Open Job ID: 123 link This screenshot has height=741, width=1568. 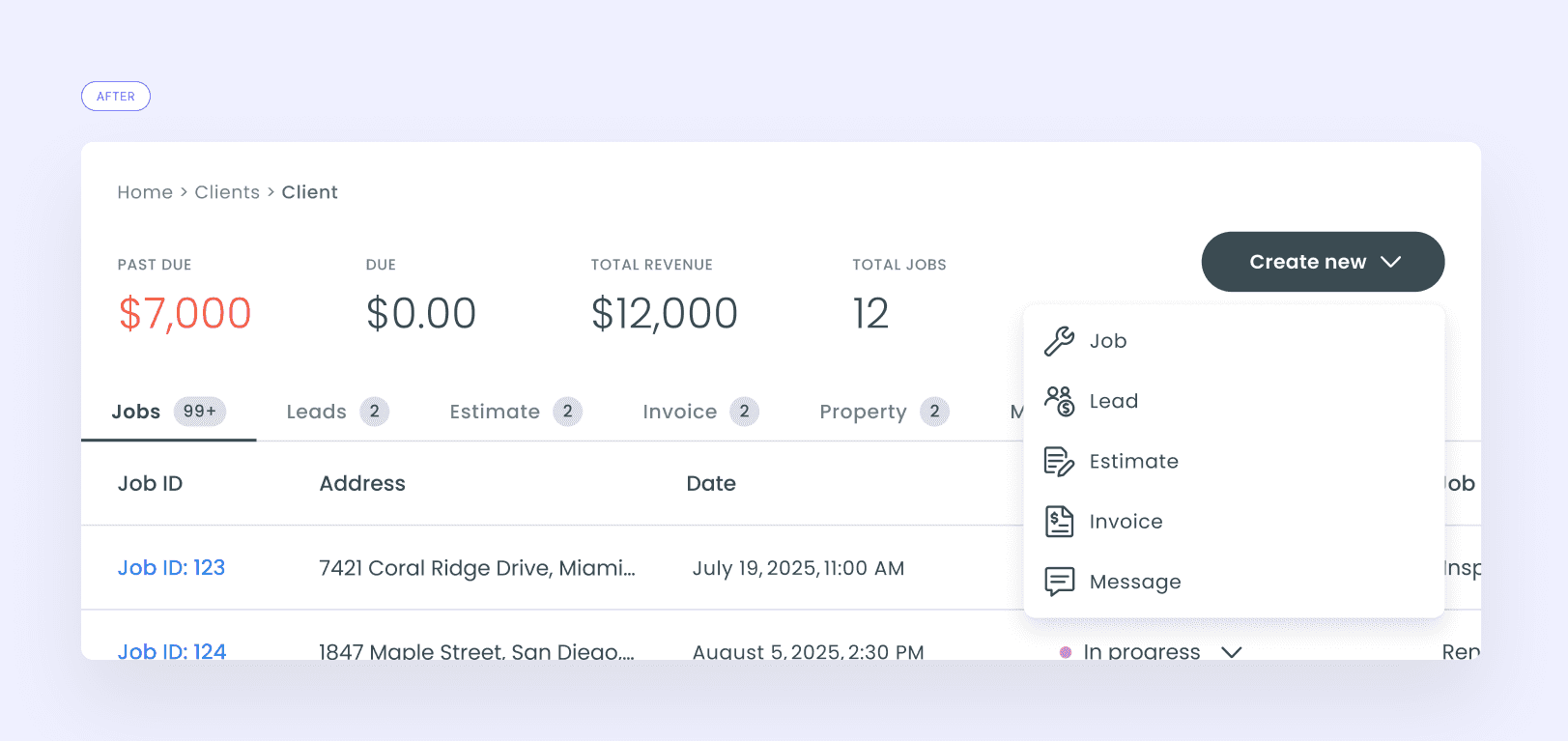pos(171,568)
